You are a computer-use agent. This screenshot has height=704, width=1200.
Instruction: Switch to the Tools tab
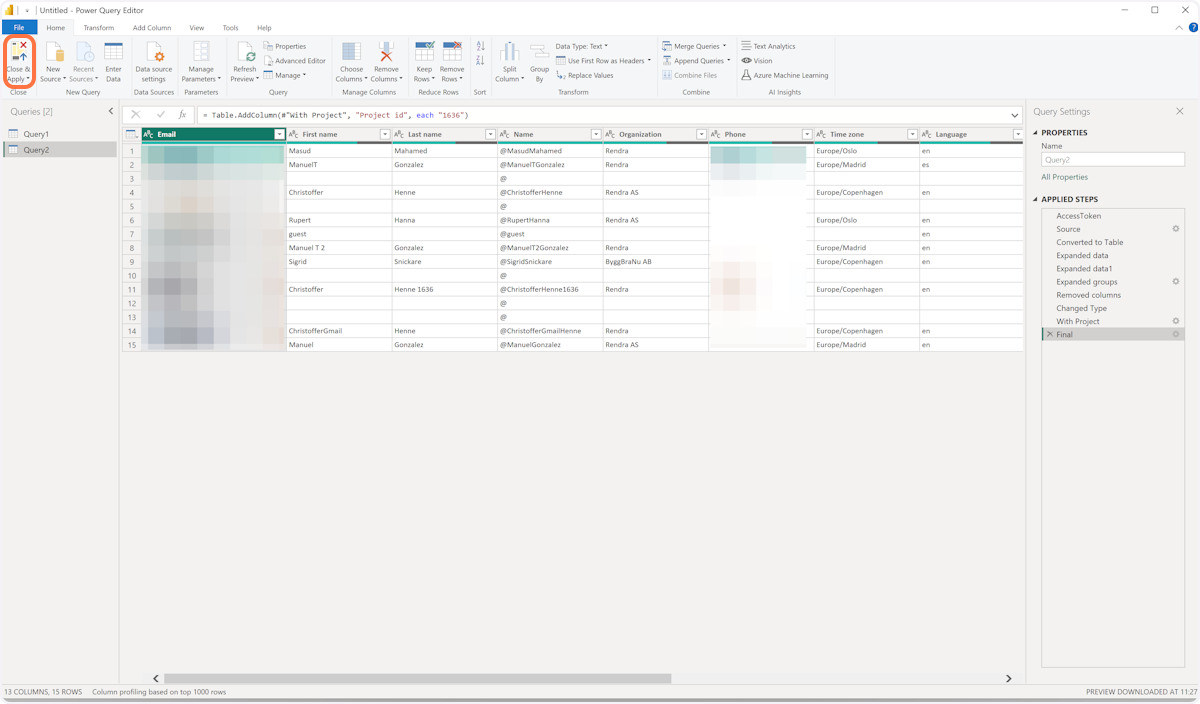point(230,28)
